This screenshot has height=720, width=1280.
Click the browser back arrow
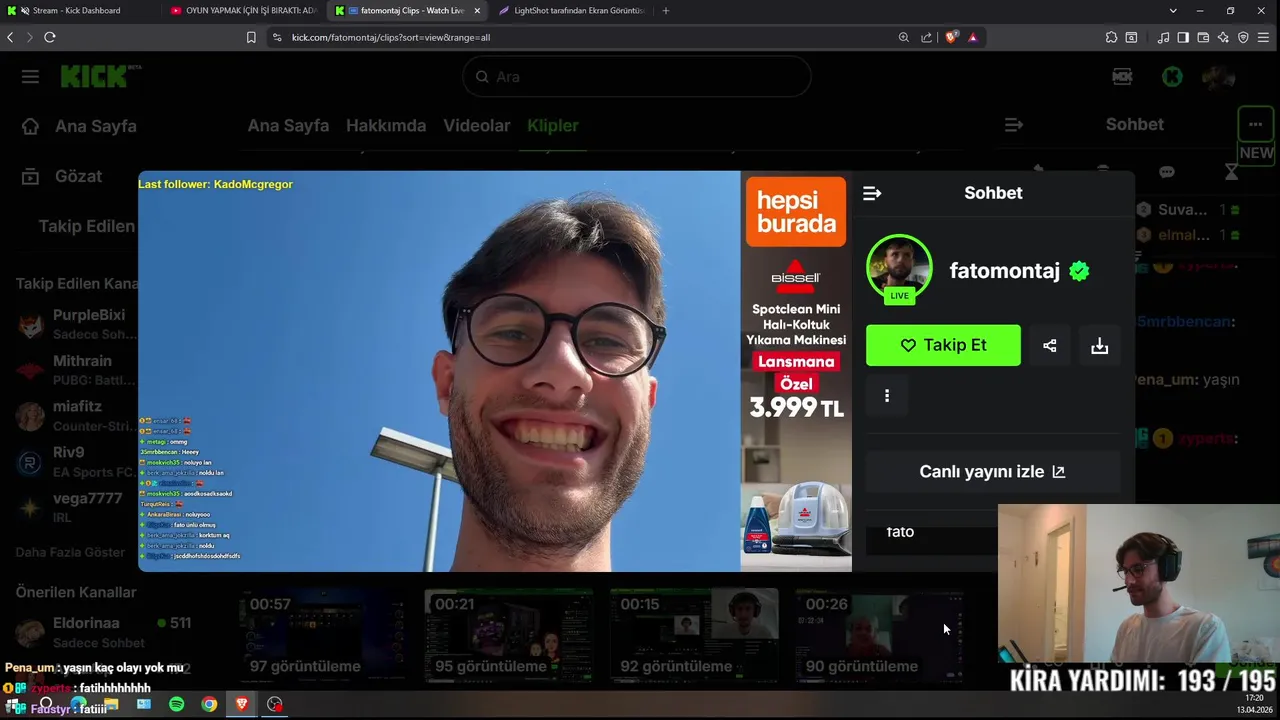[x=10, y=37]
